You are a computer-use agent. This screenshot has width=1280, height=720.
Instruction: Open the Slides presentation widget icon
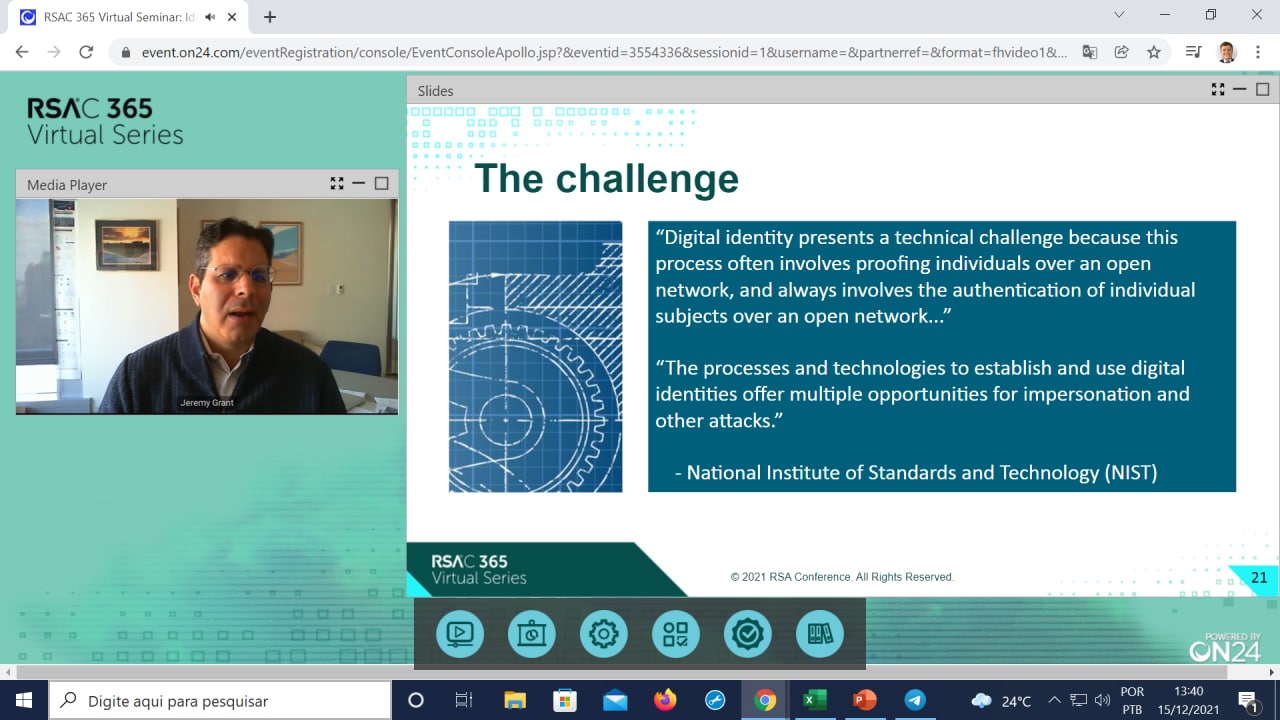532,634
